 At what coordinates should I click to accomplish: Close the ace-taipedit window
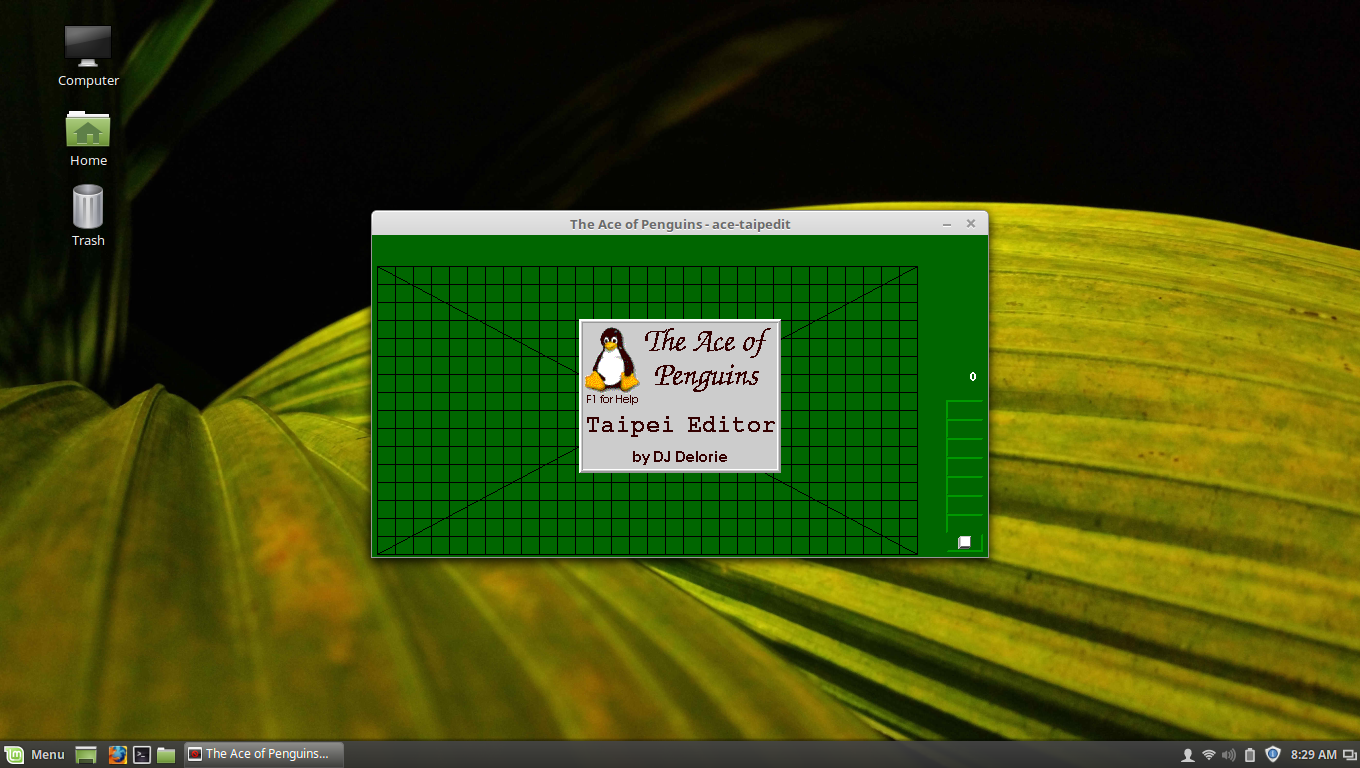pyautogui.click(x=970, y=224)
